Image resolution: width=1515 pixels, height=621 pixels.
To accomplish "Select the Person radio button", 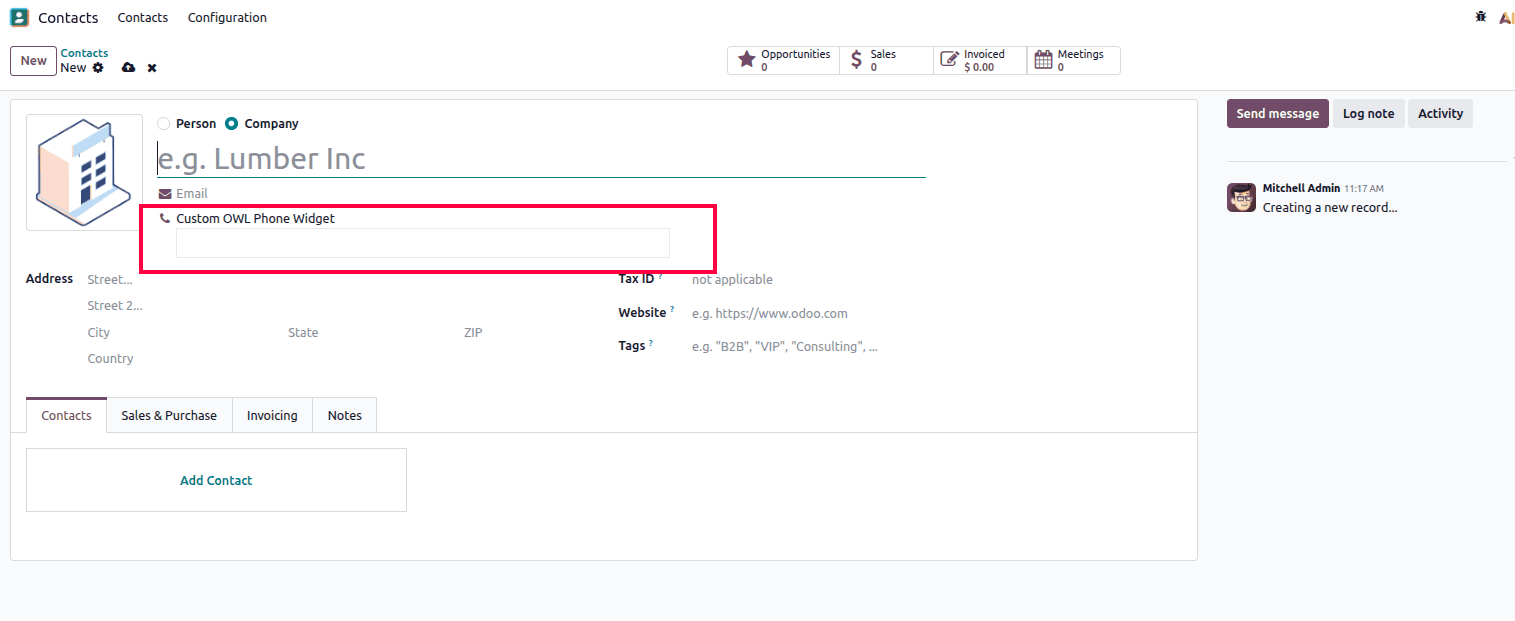I will coord(163,123).
